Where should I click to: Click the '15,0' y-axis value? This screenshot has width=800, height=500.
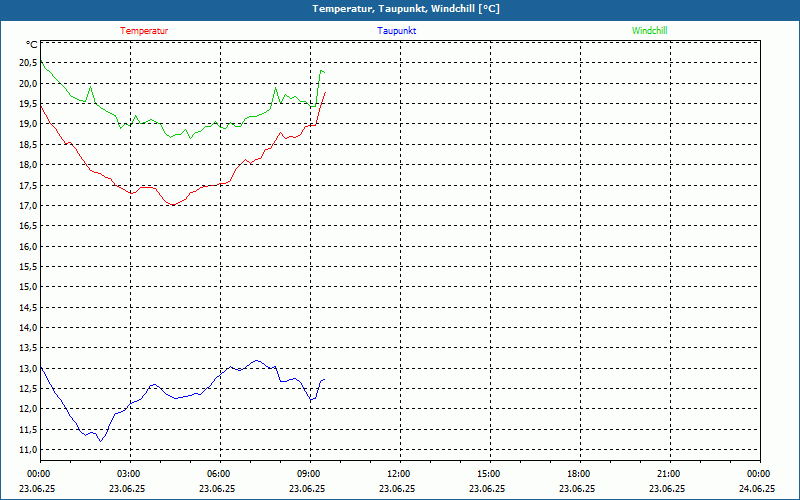pos(29,287)
